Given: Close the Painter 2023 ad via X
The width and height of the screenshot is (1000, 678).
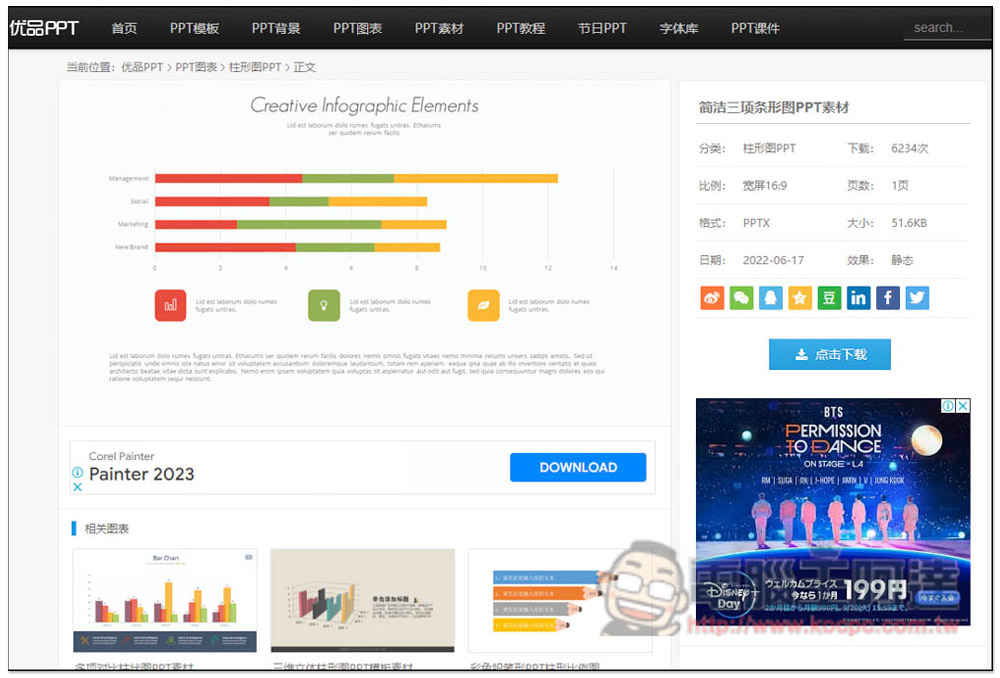Looking at the screenshot, I should pyautogui.click(x=77, y=487).
